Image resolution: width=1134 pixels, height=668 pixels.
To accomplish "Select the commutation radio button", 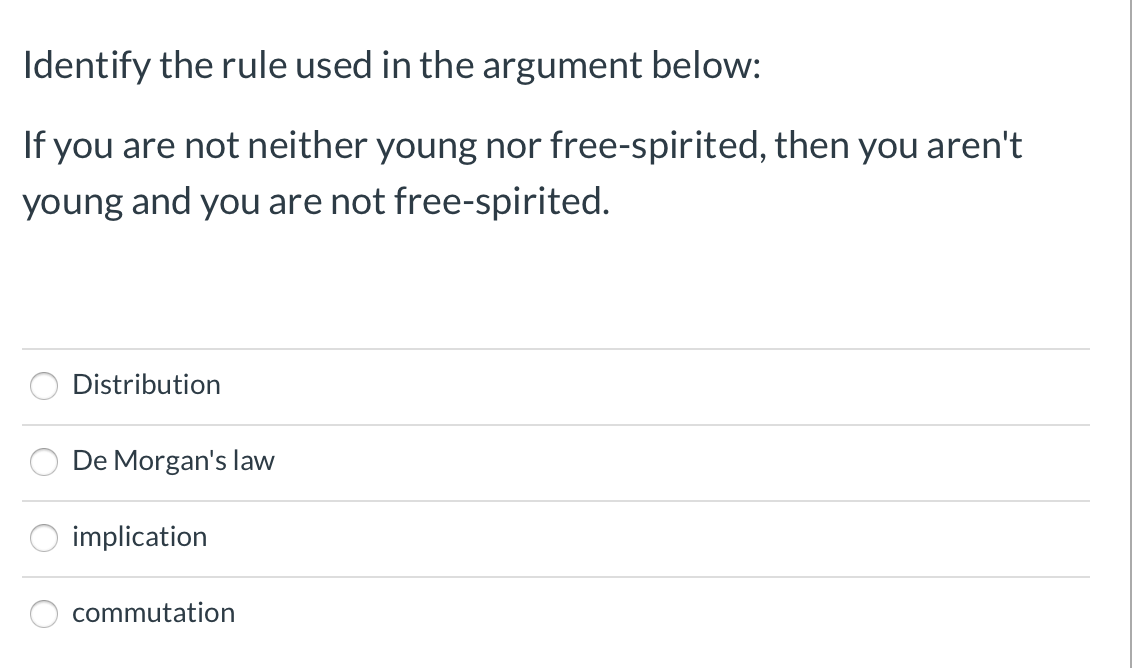I will pyautogui.click(x=44, y=614).
